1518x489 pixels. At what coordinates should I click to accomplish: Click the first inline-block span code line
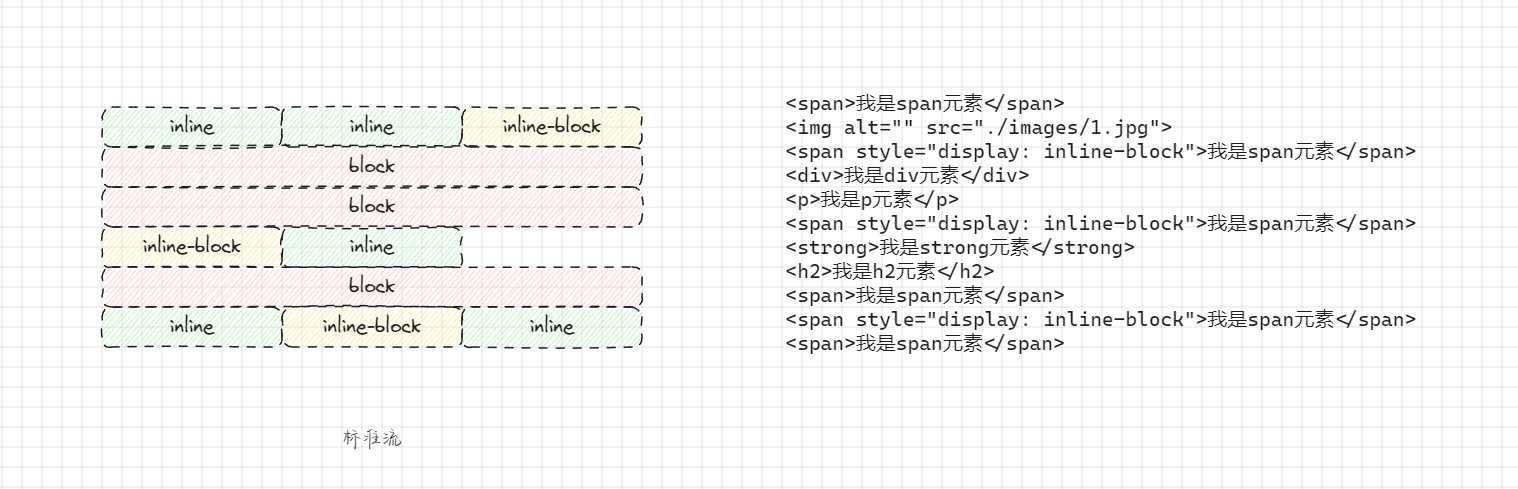[x=1100, y=151]
